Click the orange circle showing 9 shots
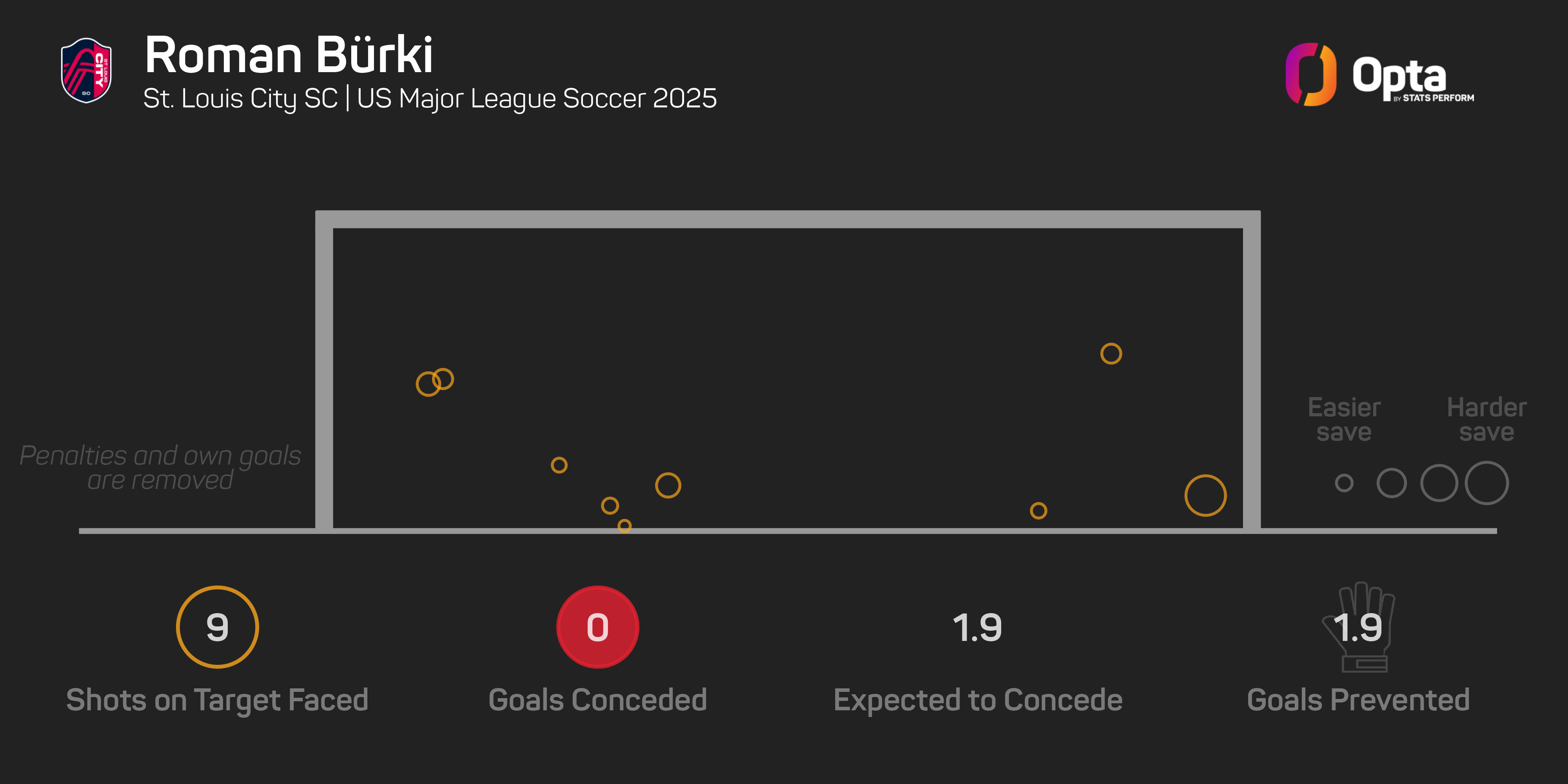This screenshot has width=1568, height=784. [x=217, y=627]
